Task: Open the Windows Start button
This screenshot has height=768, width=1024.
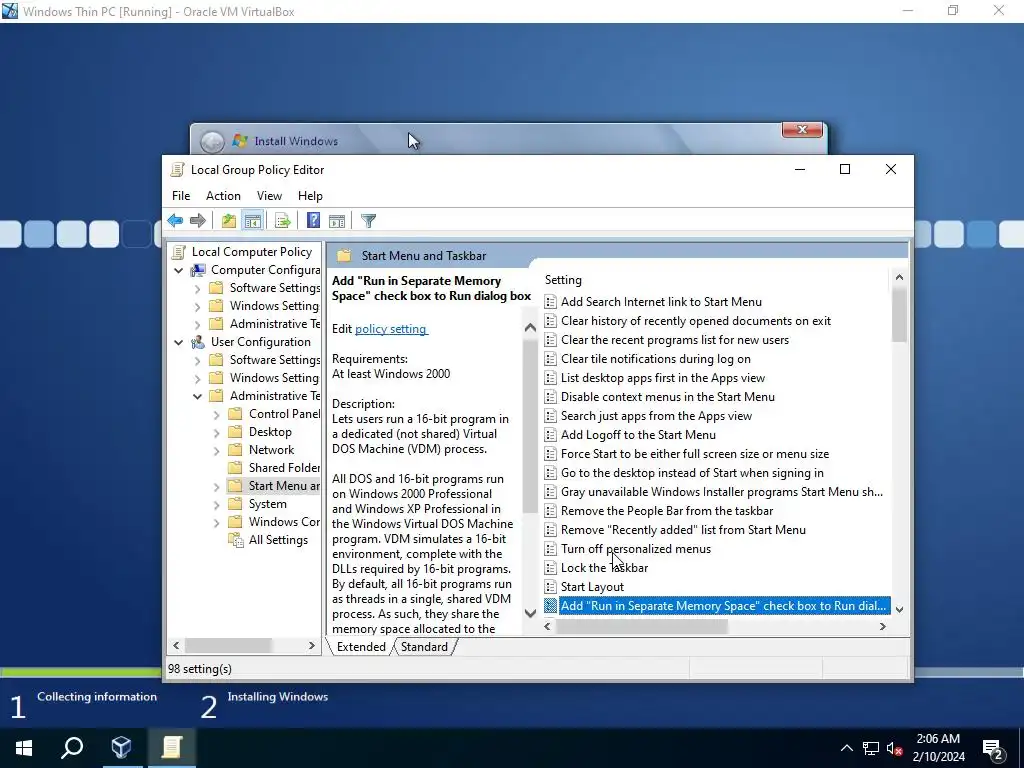Action: (24, 748)
